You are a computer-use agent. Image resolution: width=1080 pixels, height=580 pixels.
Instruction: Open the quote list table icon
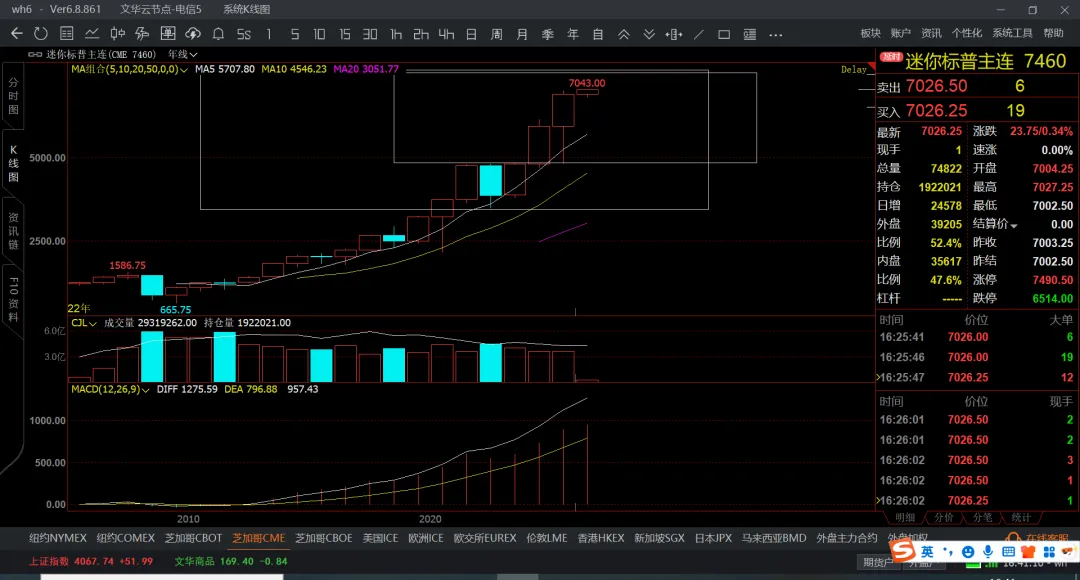click(x=65, y=34)
